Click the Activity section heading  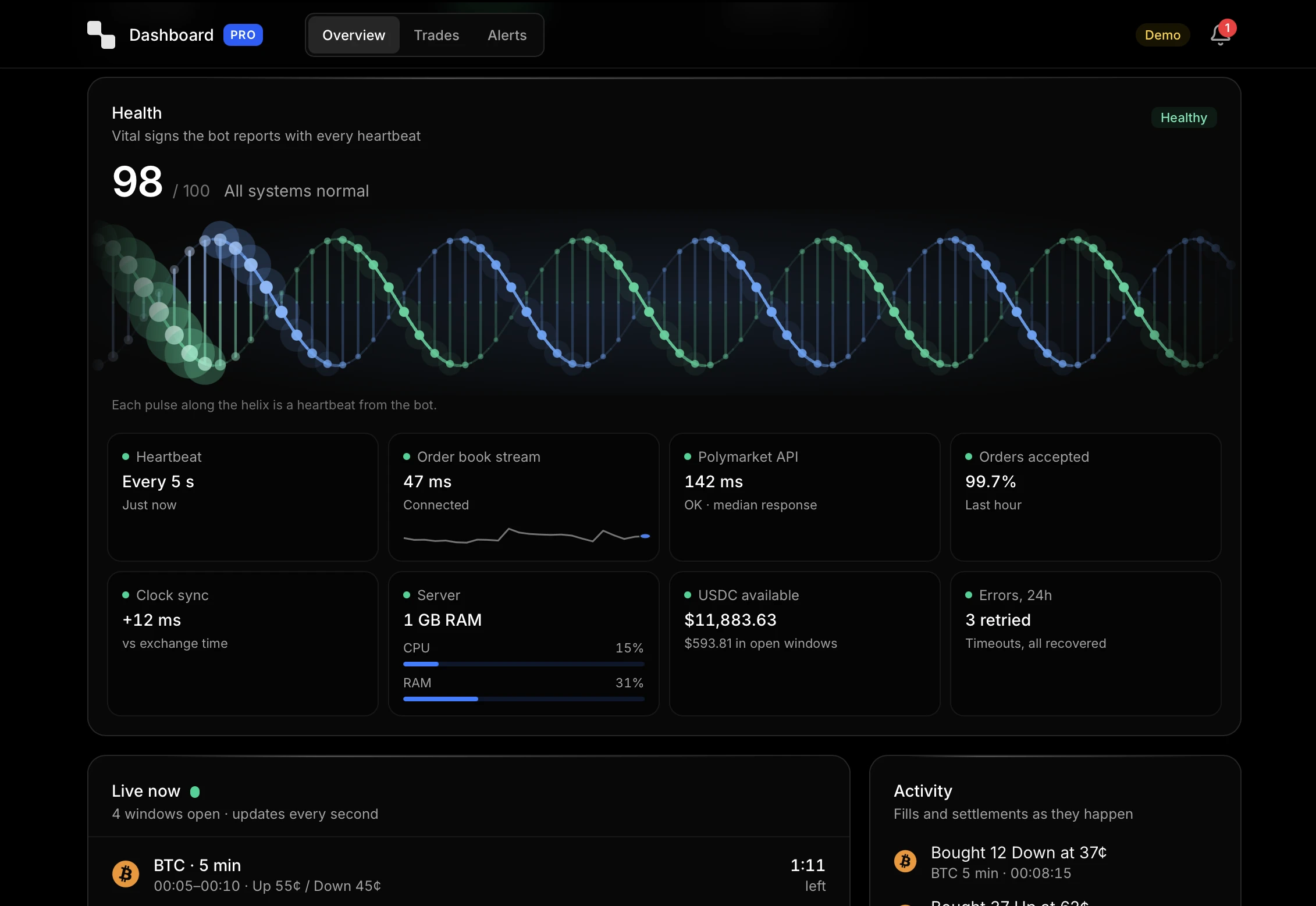(x=923, y=791)
